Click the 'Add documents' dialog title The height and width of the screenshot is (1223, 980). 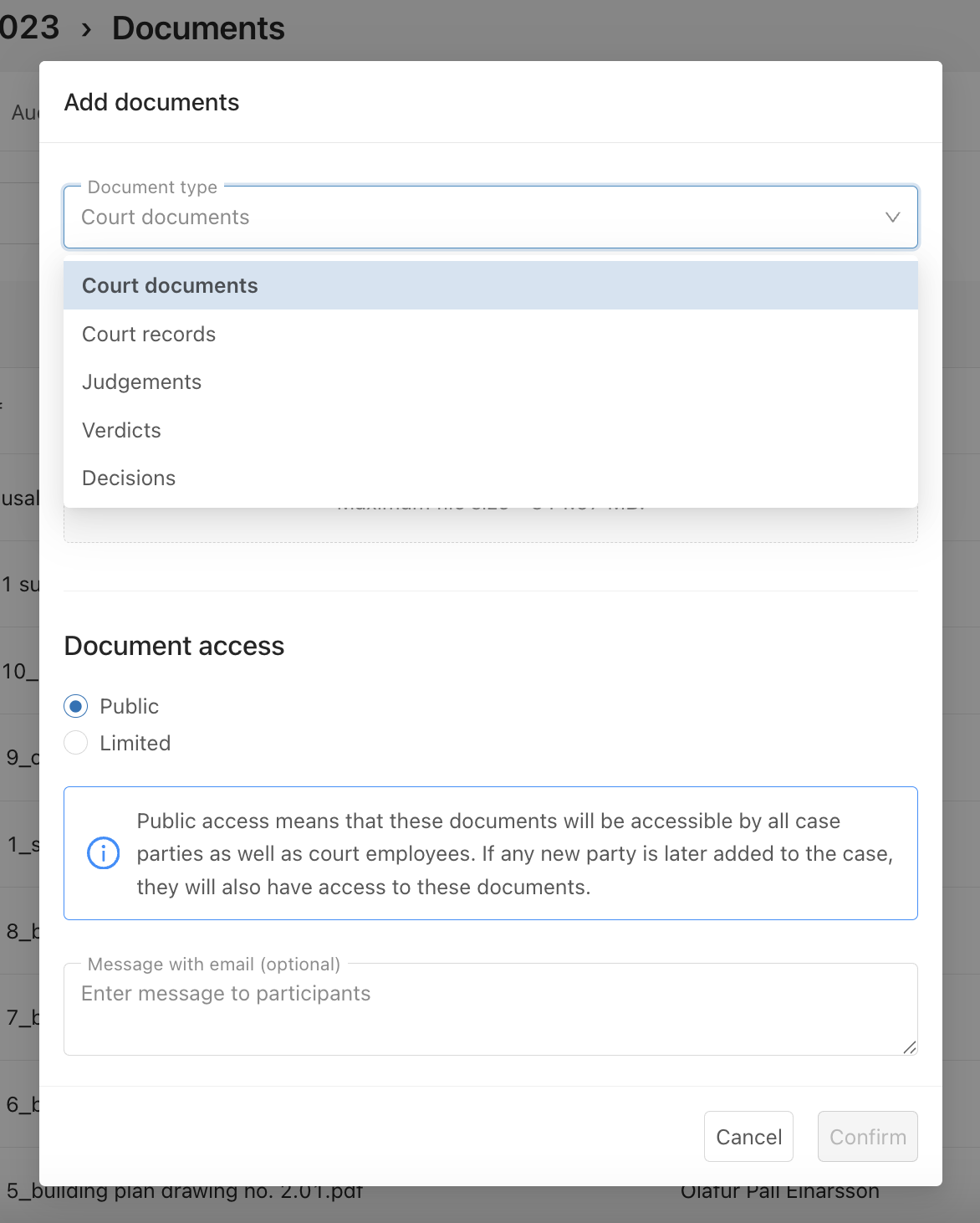tap(151, 102)
